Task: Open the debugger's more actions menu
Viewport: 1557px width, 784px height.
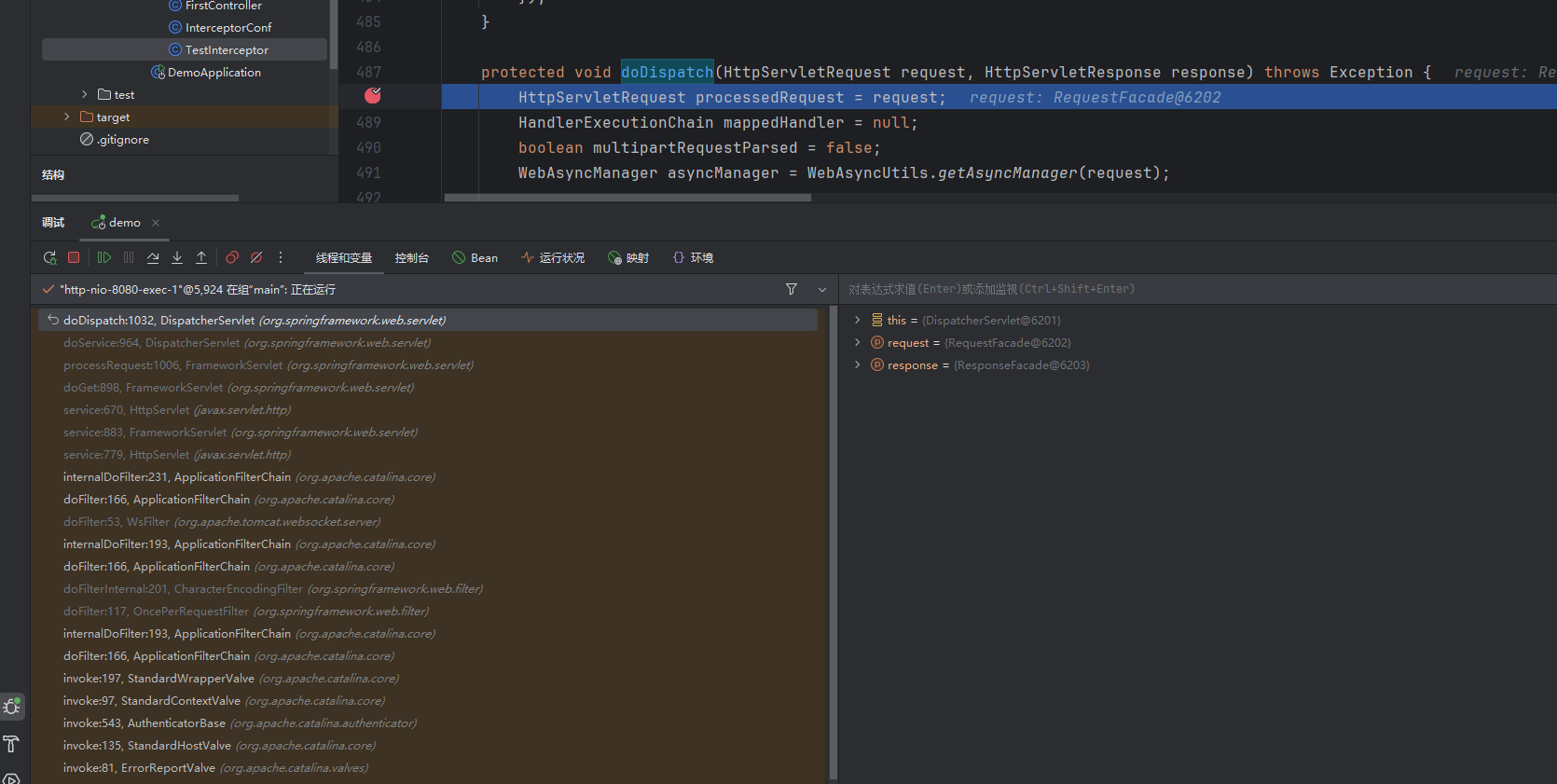Action: click(281, 258)
